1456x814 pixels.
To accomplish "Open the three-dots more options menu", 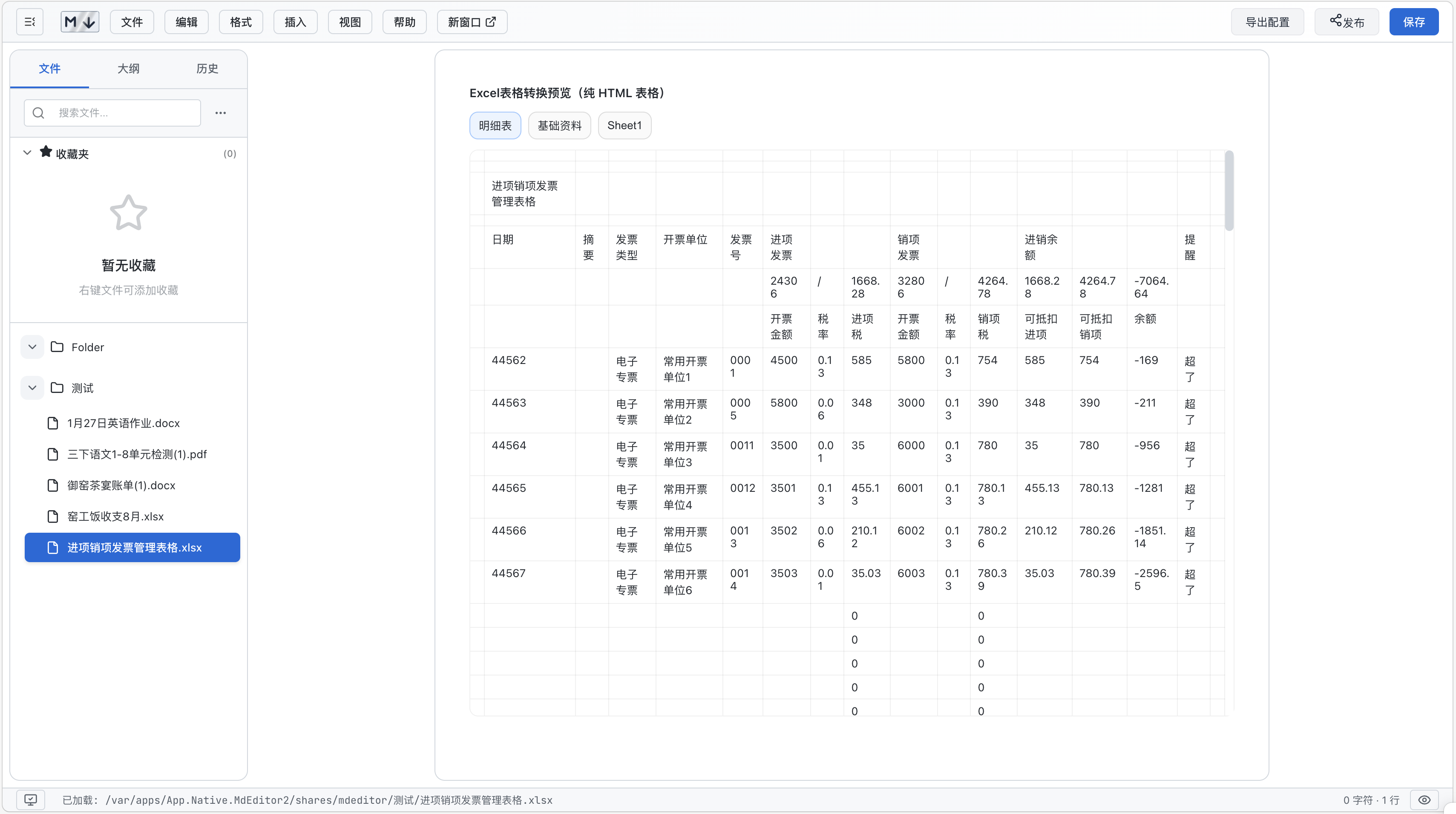I will [x=220, y=113].
